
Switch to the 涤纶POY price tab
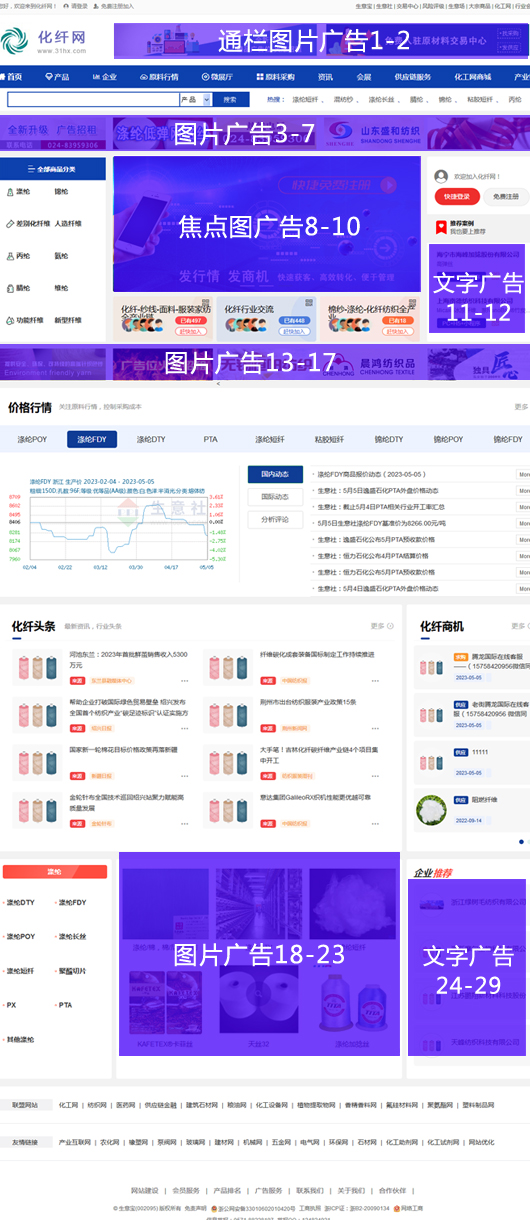(x=32, y=439)
